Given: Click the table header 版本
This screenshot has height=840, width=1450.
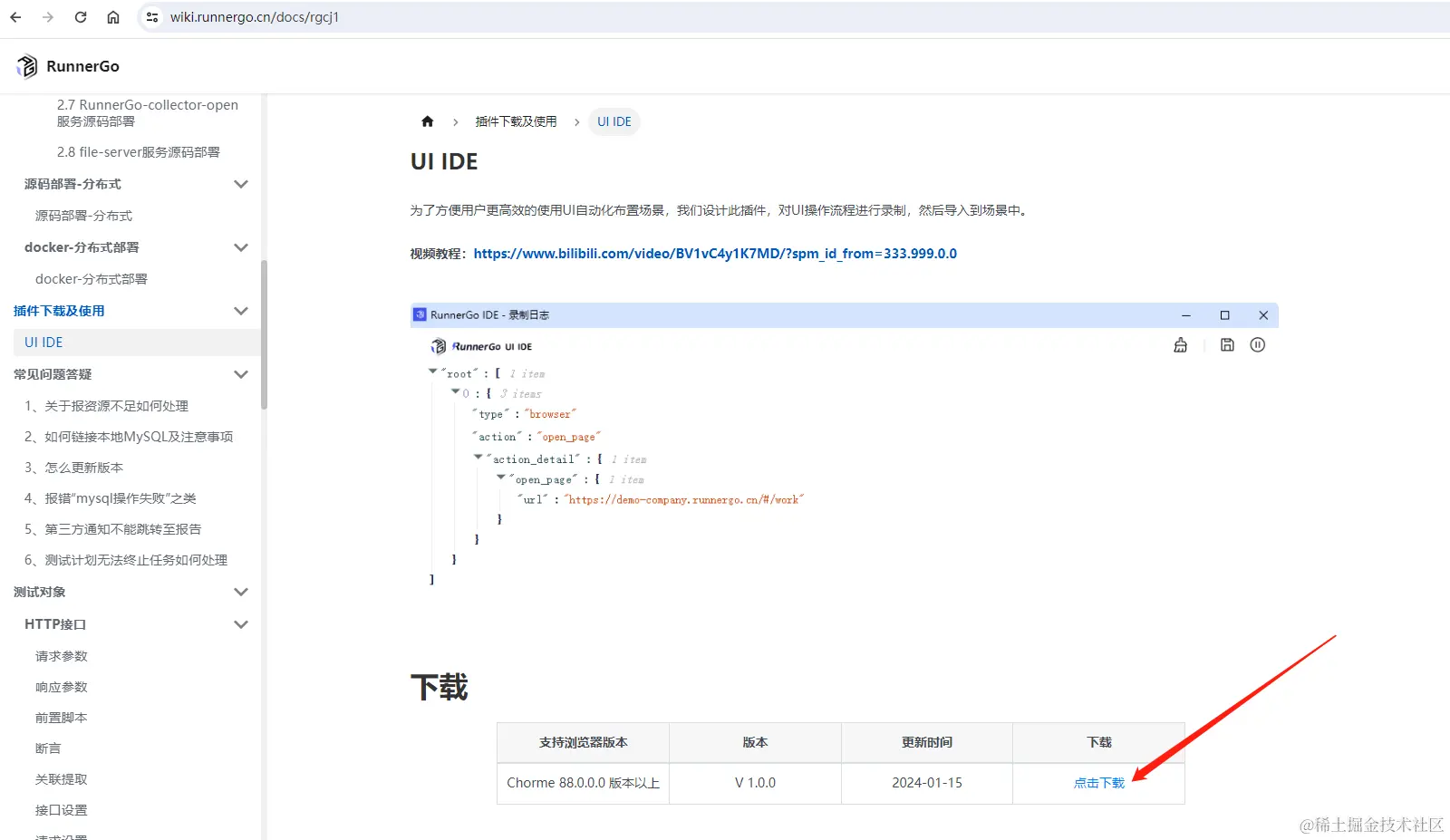Looking at the screenshot, I should point(755,742).
